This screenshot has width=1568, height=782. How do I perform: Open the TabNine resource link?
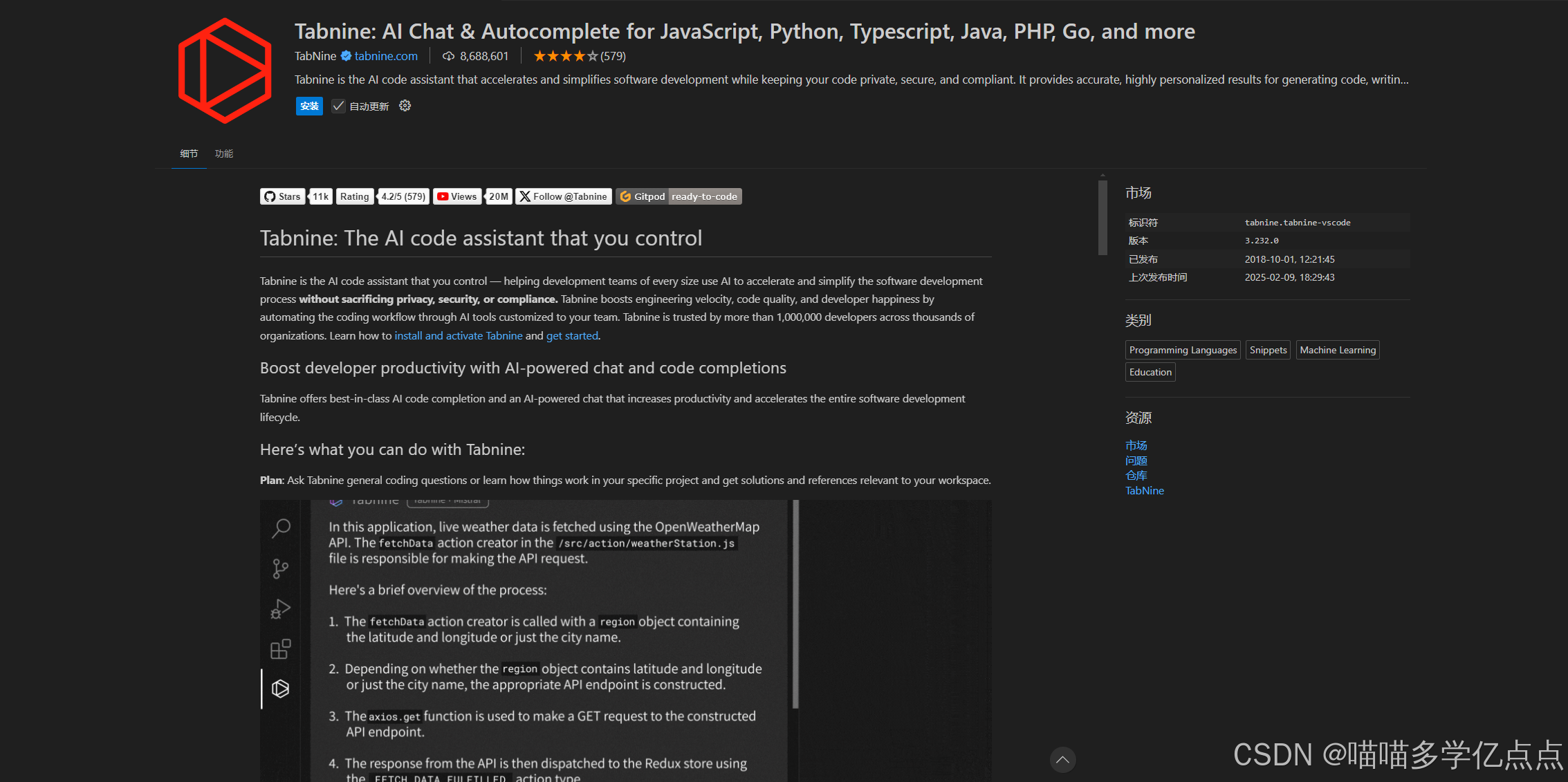pos(1145,491)
